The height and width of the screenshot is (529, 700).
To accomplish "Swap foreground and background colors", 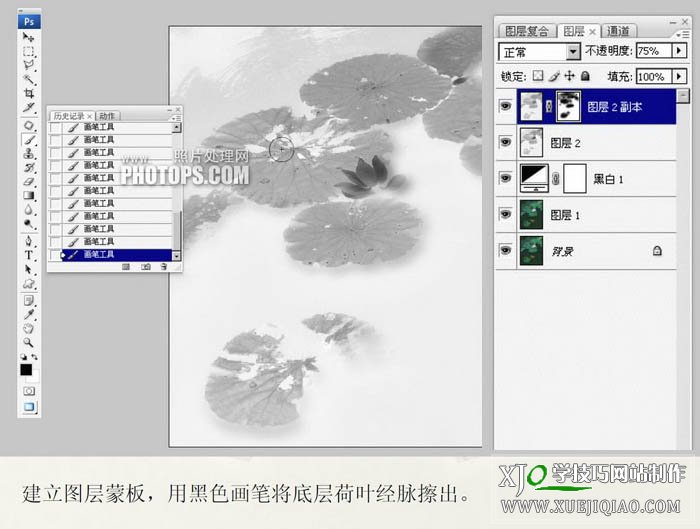I will [x=34, y=357].
